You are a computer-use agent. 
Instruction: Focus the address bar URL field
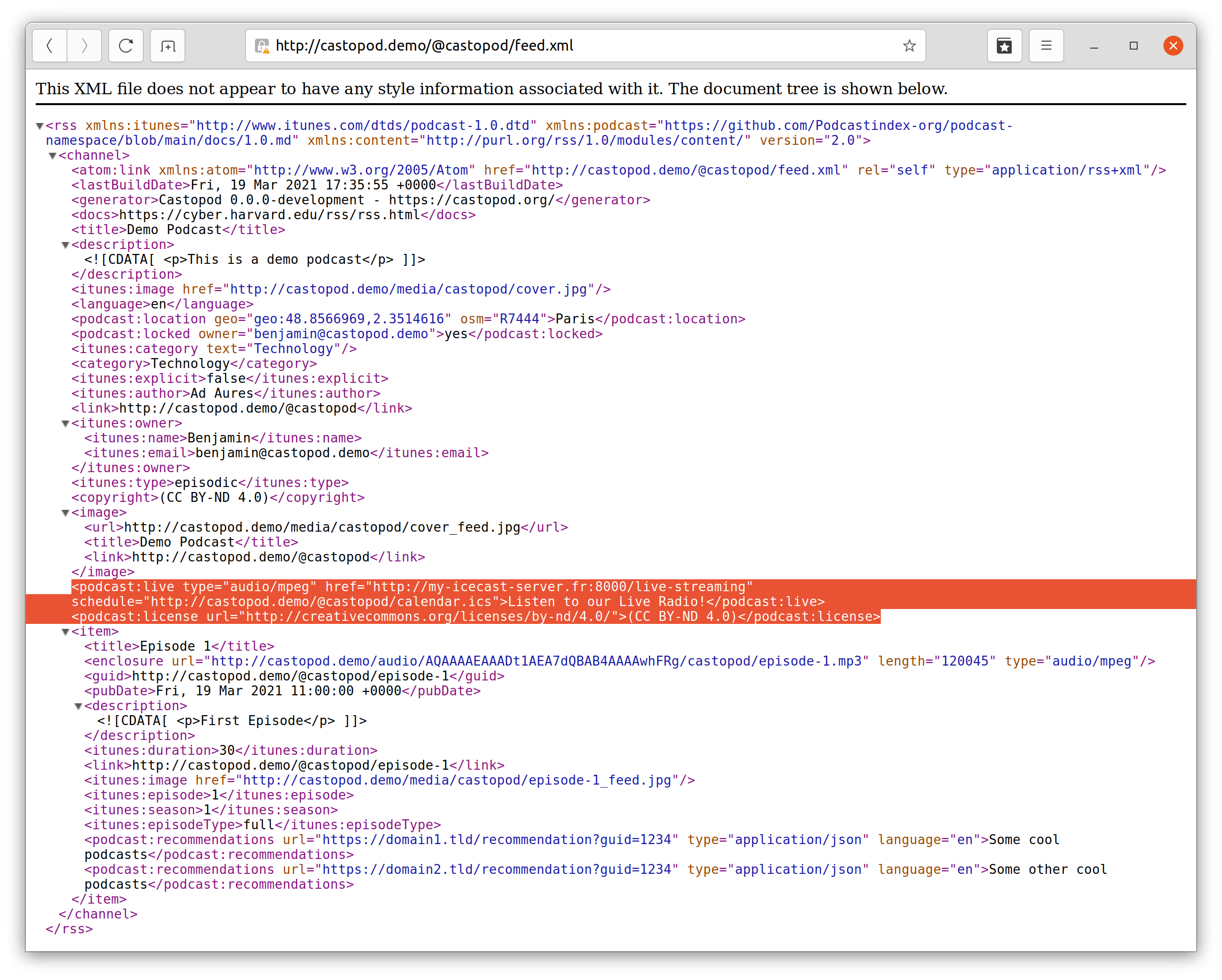586,45
